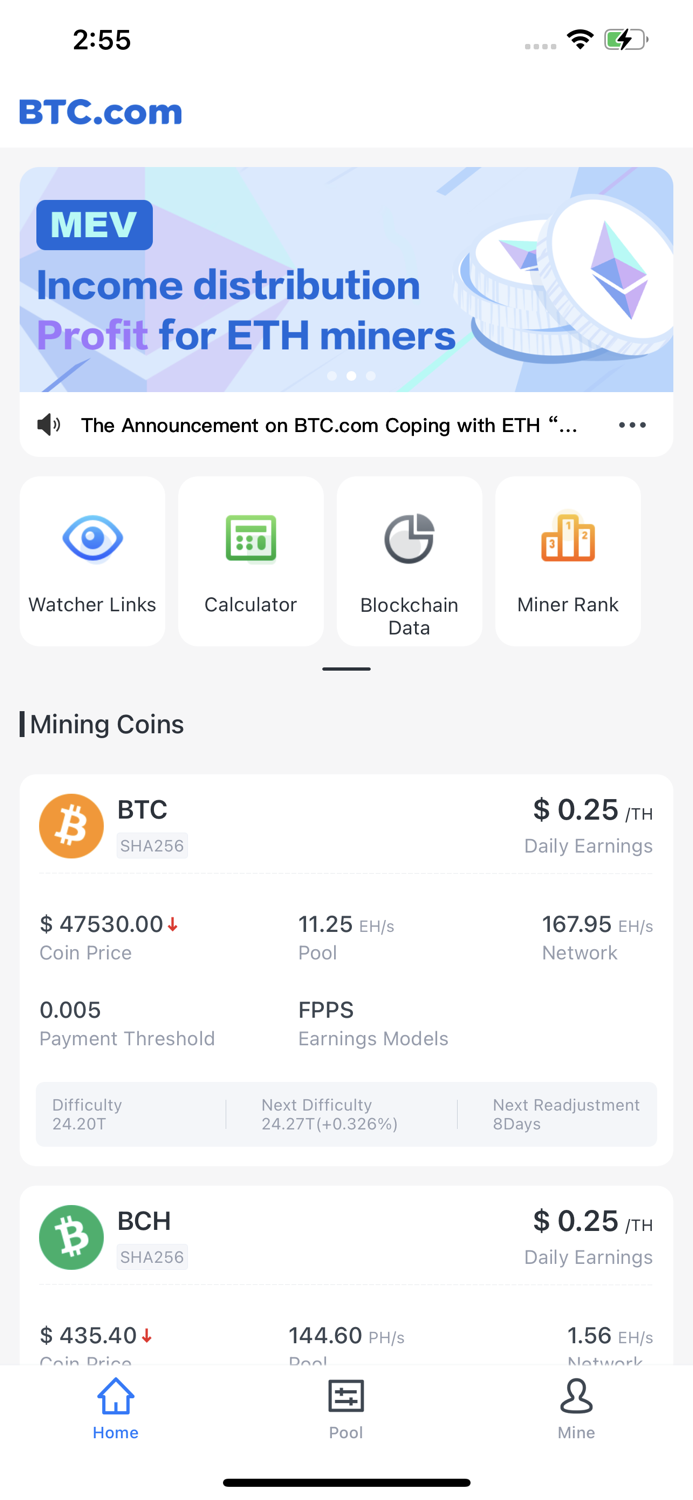This screenshot has height=1500, width=693.
Task: Open the mining Calculator
Action: tap(250, 560)
